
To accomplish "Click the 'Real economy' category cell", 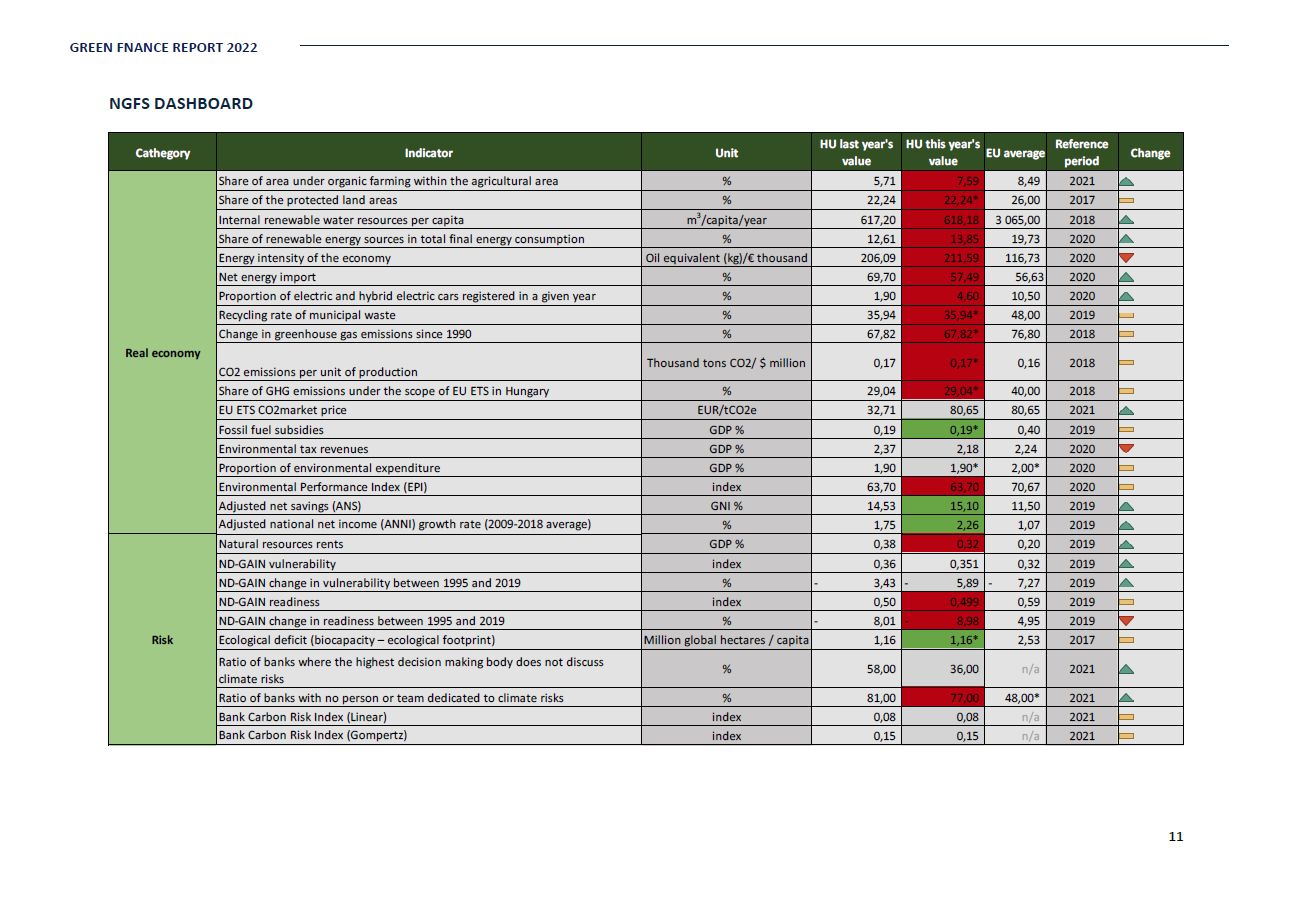I will pos(162,353).
